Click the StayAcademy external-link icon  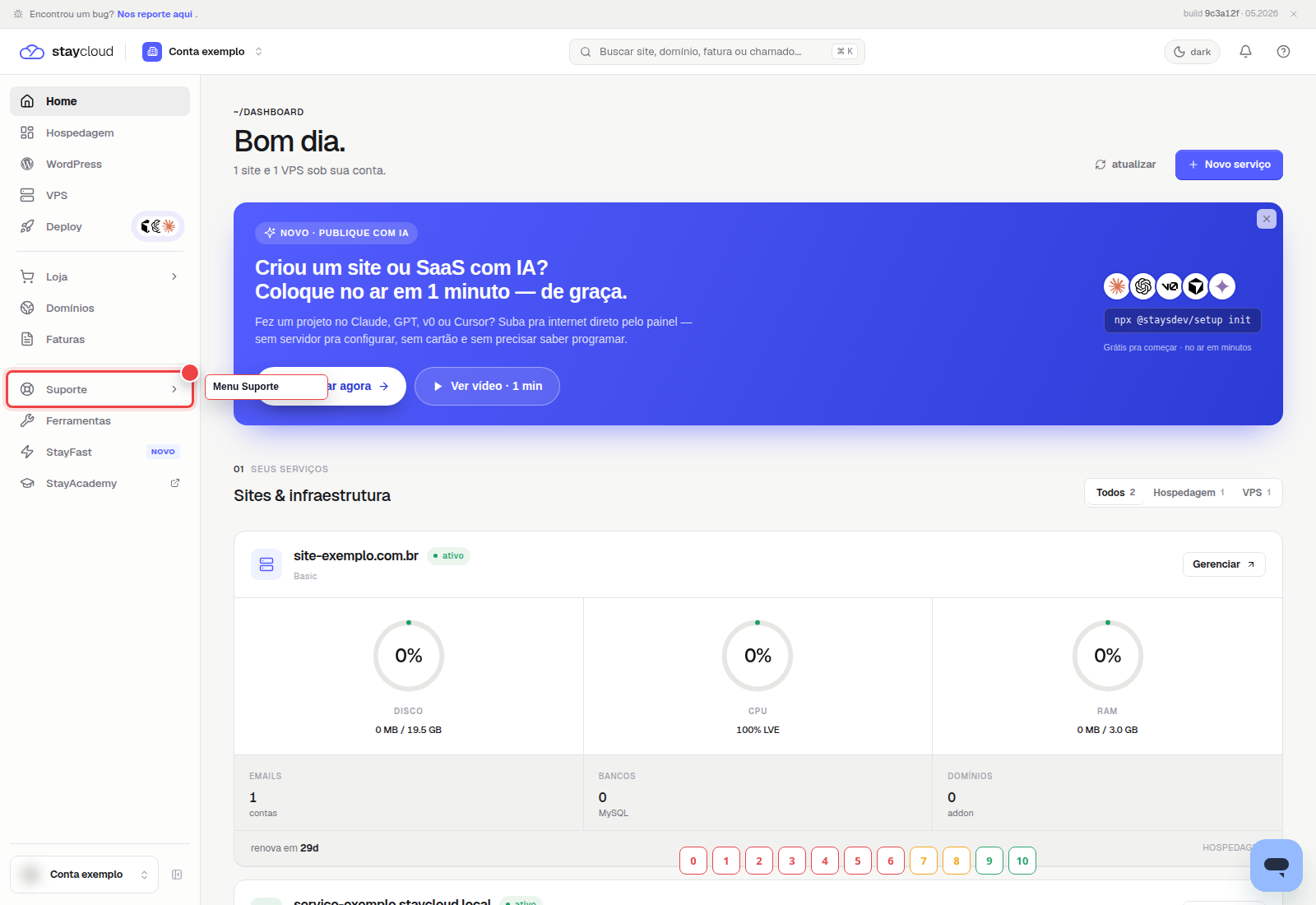click(174, 483)
